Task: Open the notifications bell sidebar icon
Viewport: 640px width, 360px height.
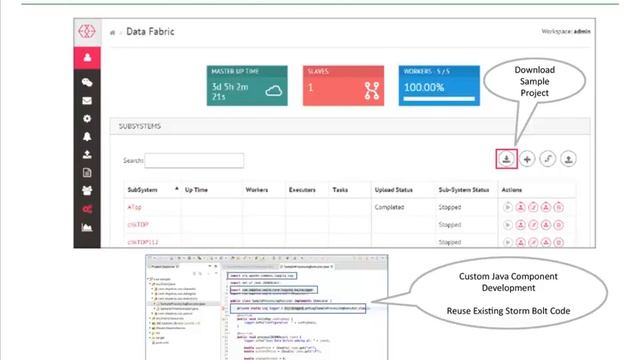Action: point(87,137)
